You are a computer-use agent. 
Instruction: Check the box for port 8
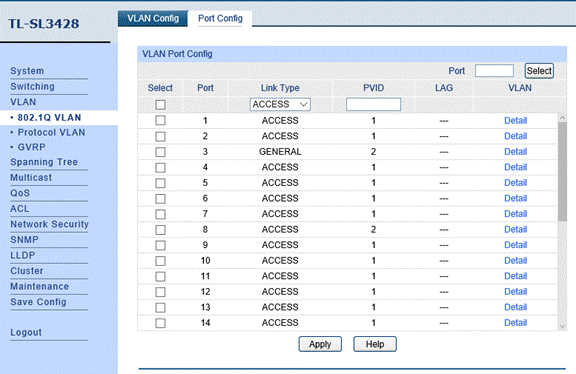(x=160, y=230)
